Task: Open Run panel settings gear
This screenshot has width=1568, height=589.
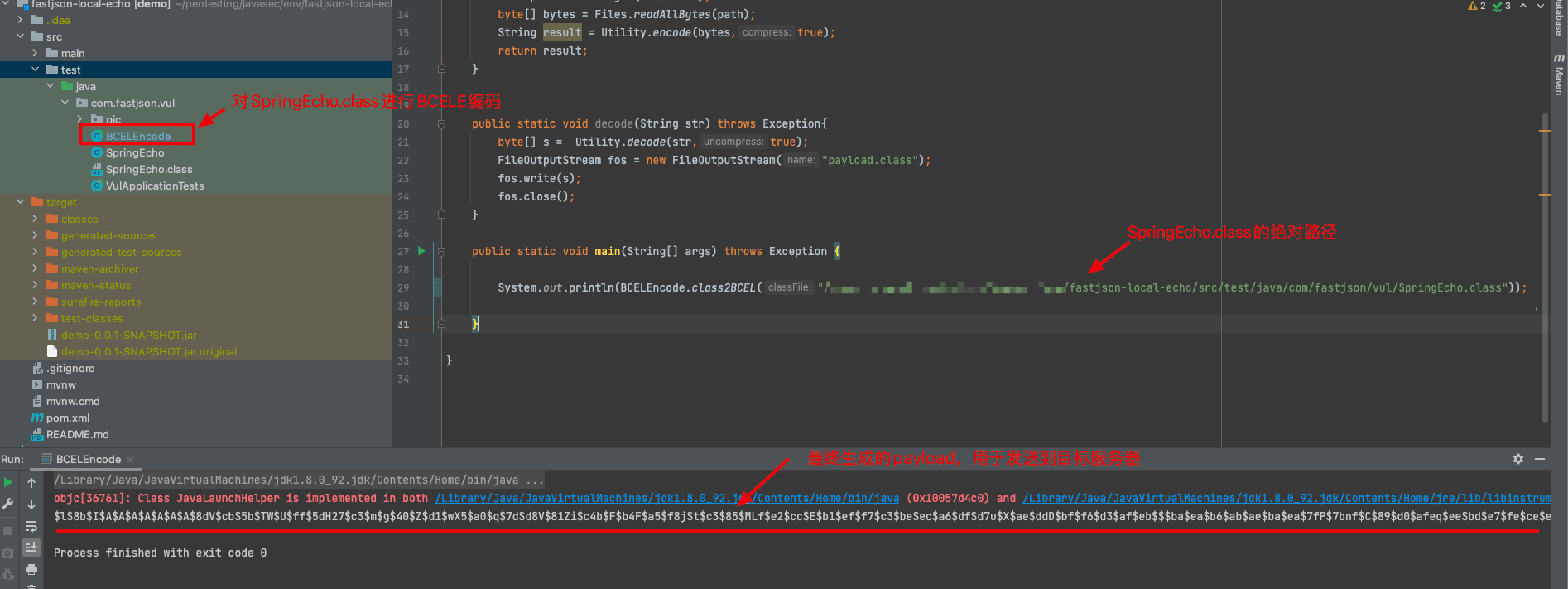Action: (x=1518, y=459)
